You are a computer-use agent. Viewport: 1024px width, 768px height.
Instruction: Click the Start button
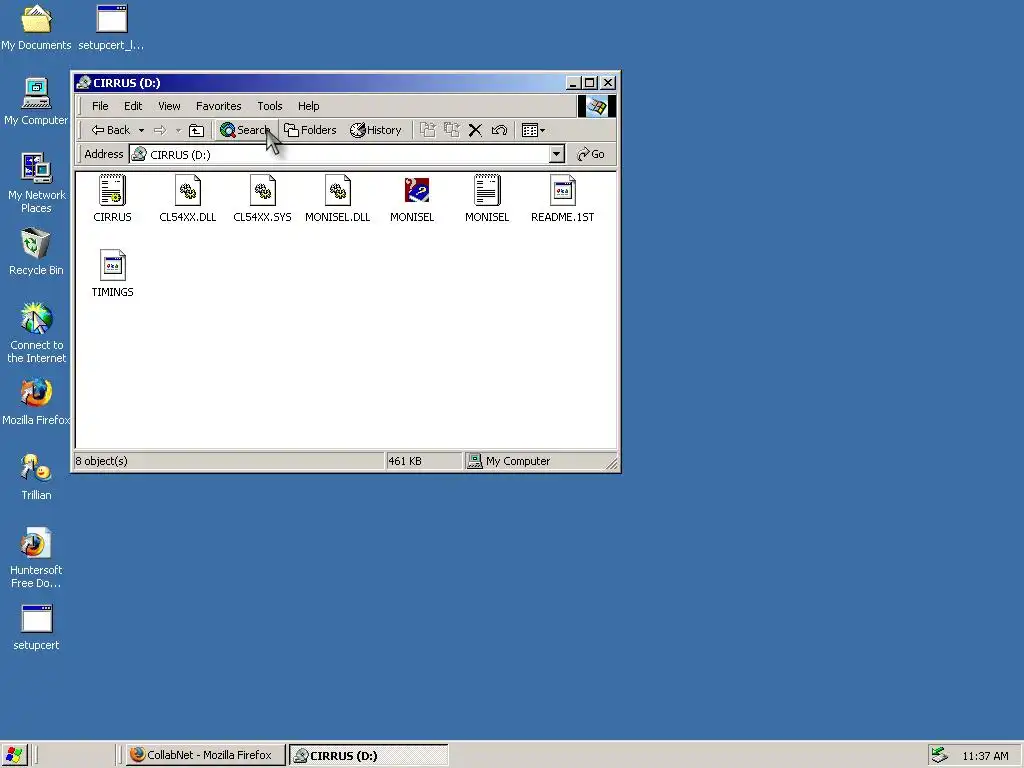tap(14, 755)
